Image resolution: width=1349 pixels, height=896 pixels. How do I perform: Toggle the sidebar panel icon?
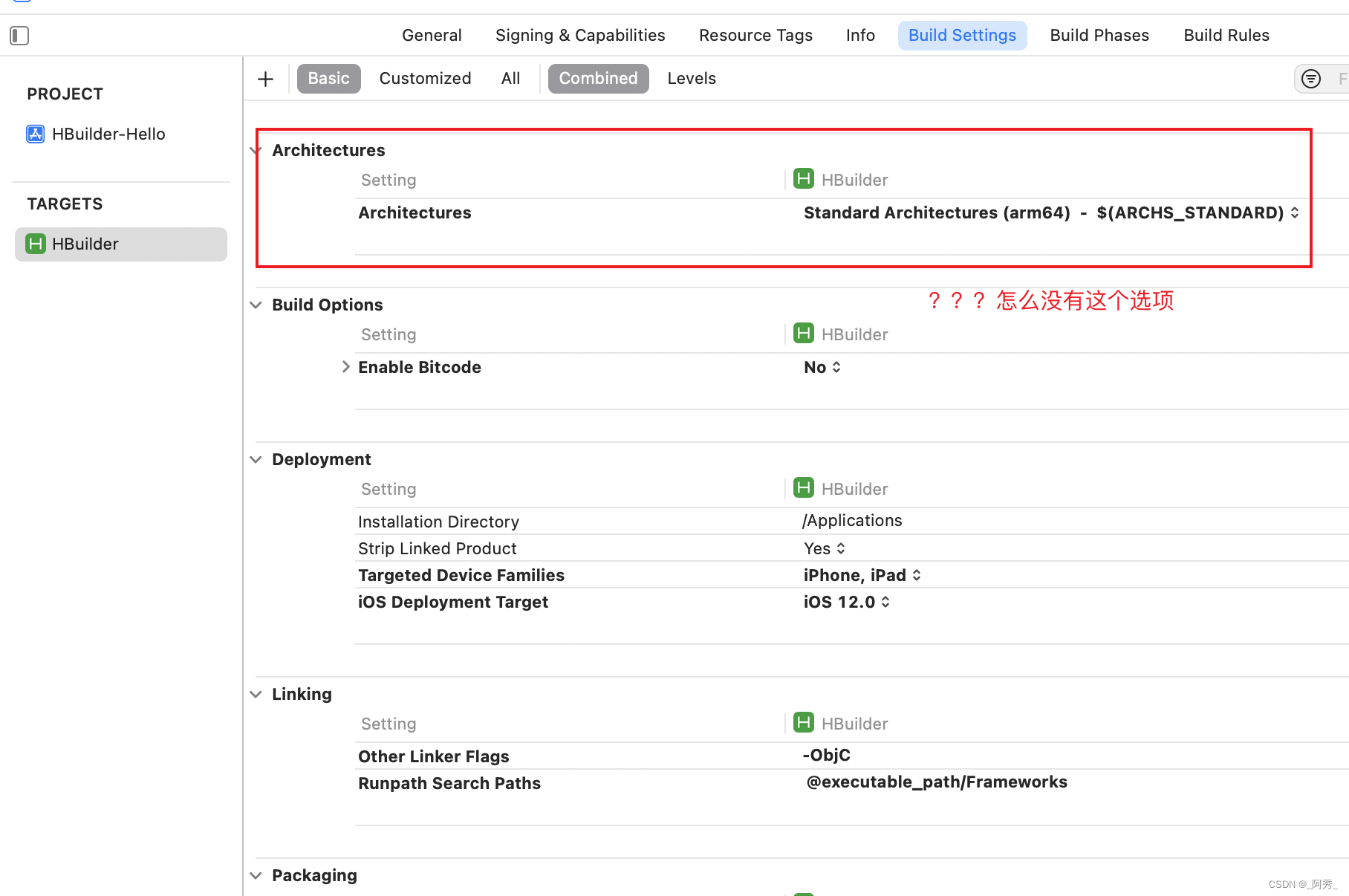(x=19, y=36)
